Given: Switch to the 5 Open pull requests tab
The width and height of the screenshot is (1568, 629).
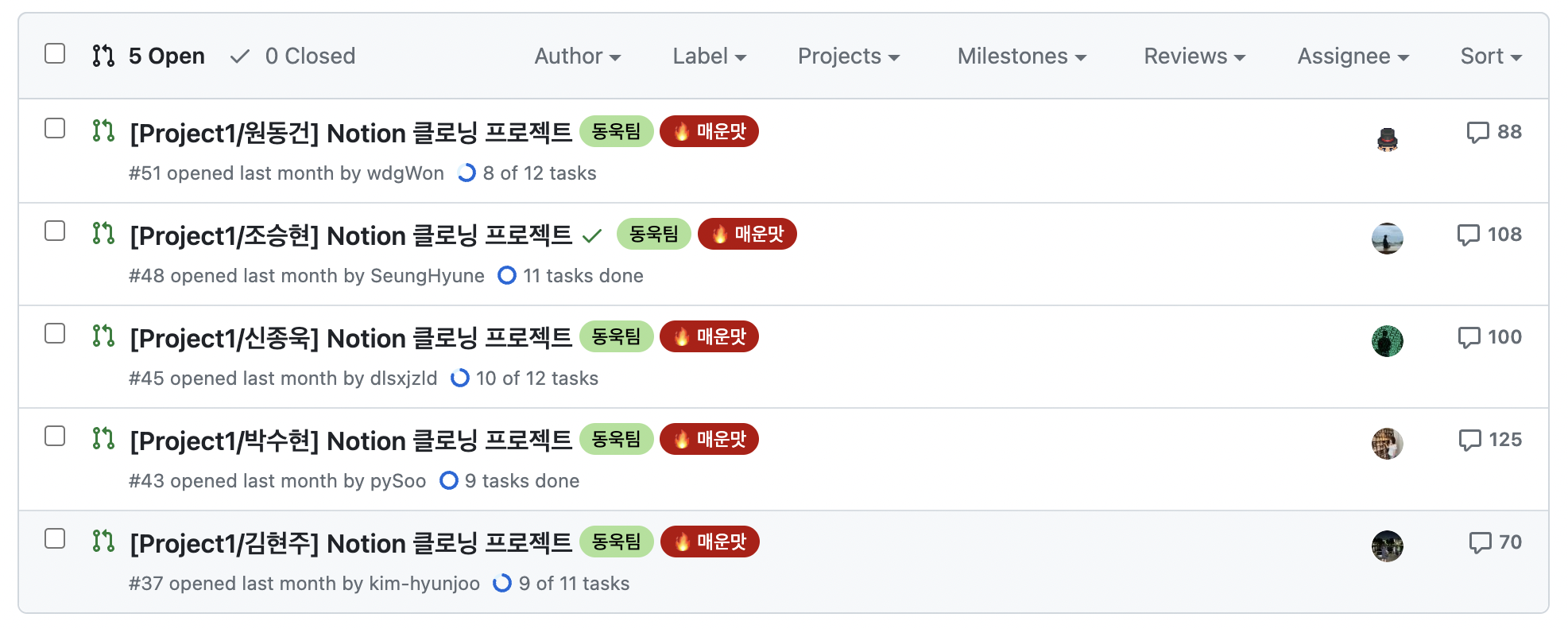Looking at the screenshot, I should [x=149, y=56].
